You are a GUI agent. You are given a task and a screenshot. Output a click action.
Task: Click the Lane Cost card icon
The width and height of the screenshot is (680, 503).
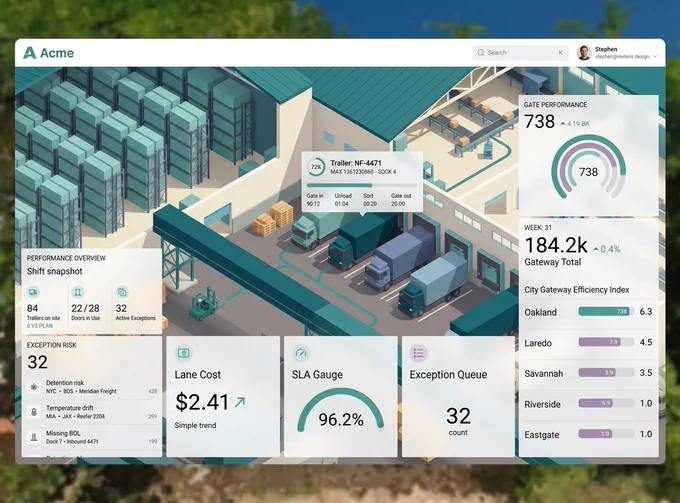[184, 353]
